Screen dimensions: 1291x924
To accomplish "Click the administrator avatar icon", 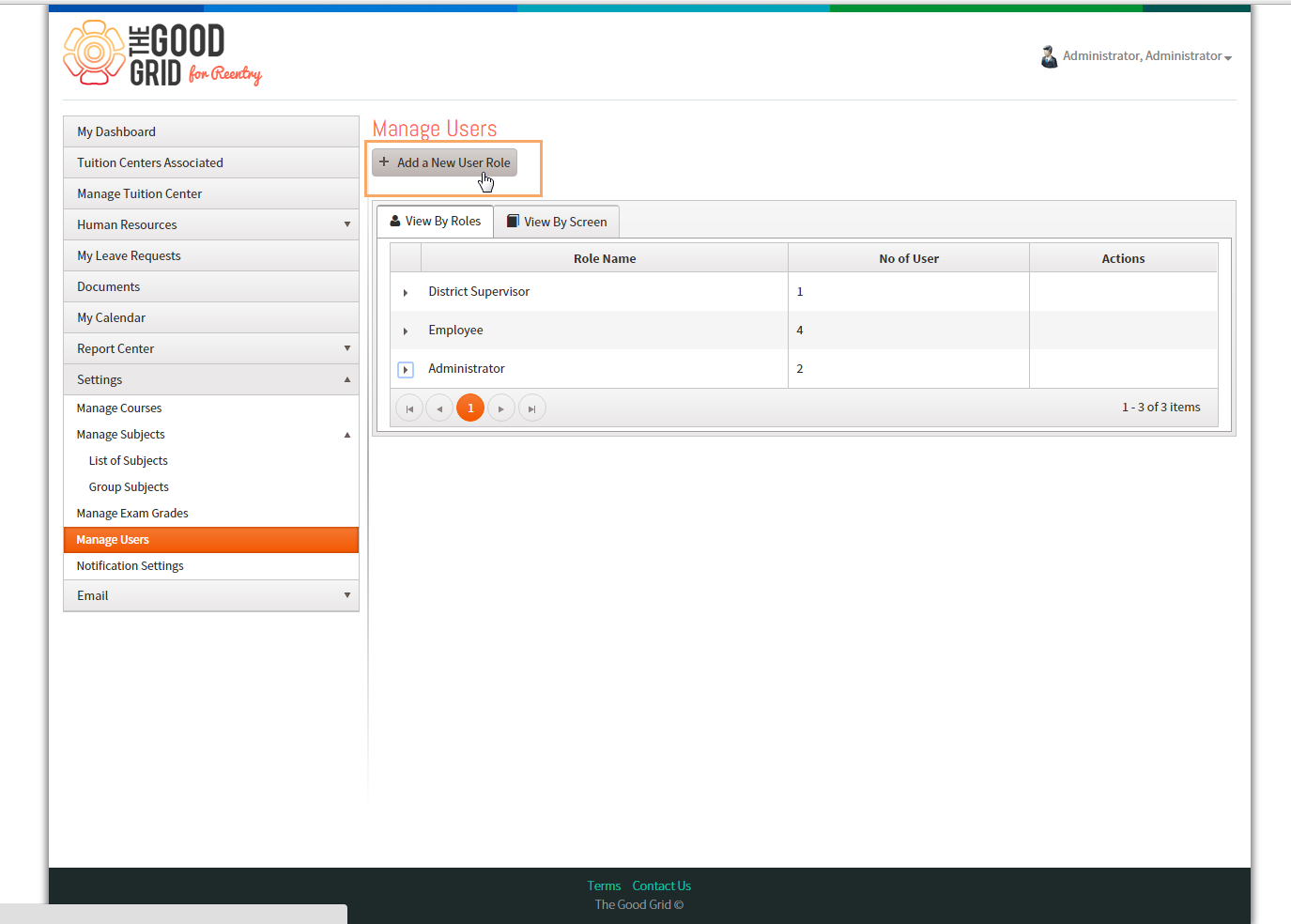I will [1049, 56].
